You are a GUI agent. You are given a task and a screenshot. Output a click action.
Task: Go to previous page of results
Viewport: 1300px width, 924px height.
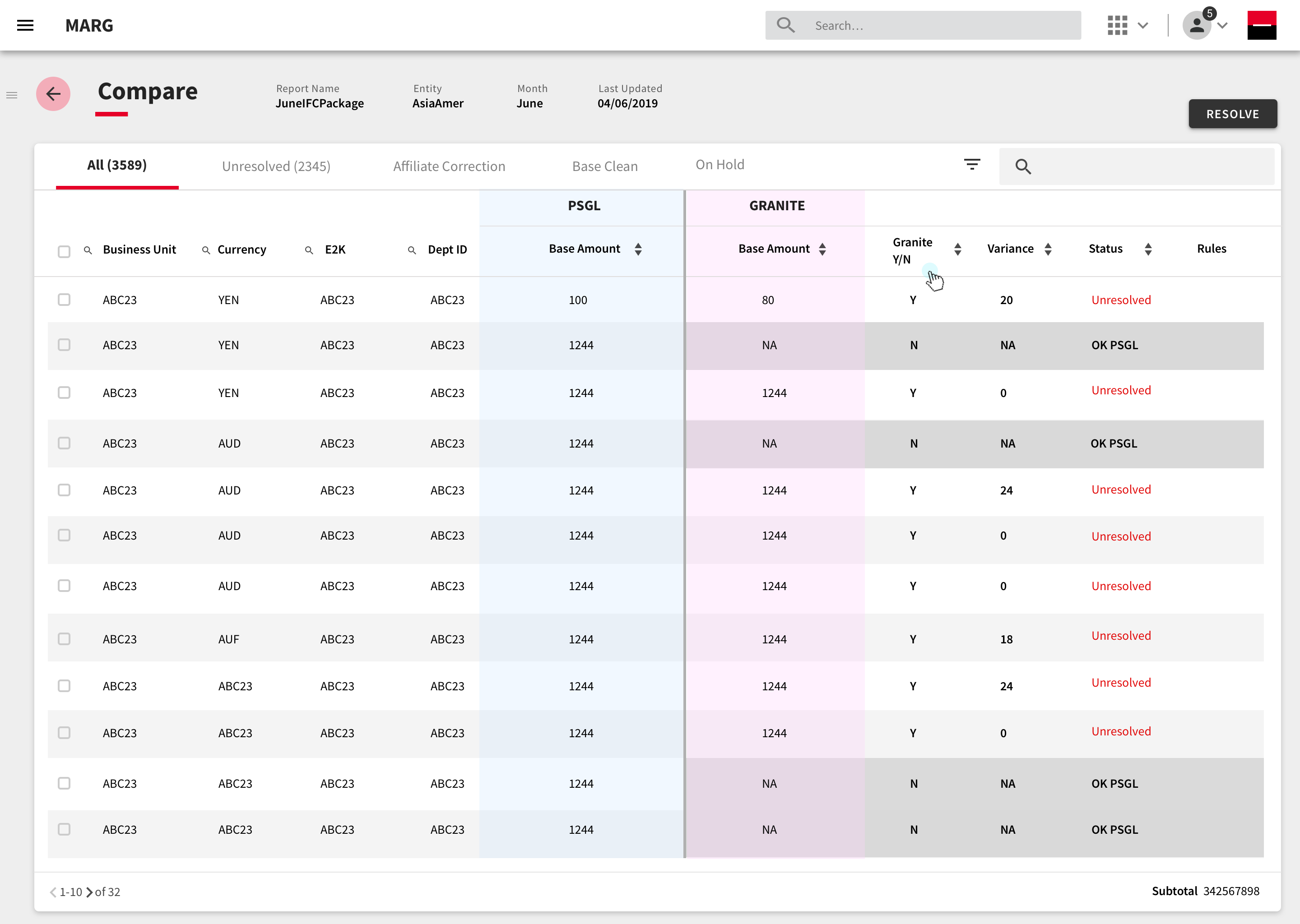point(53,892)
